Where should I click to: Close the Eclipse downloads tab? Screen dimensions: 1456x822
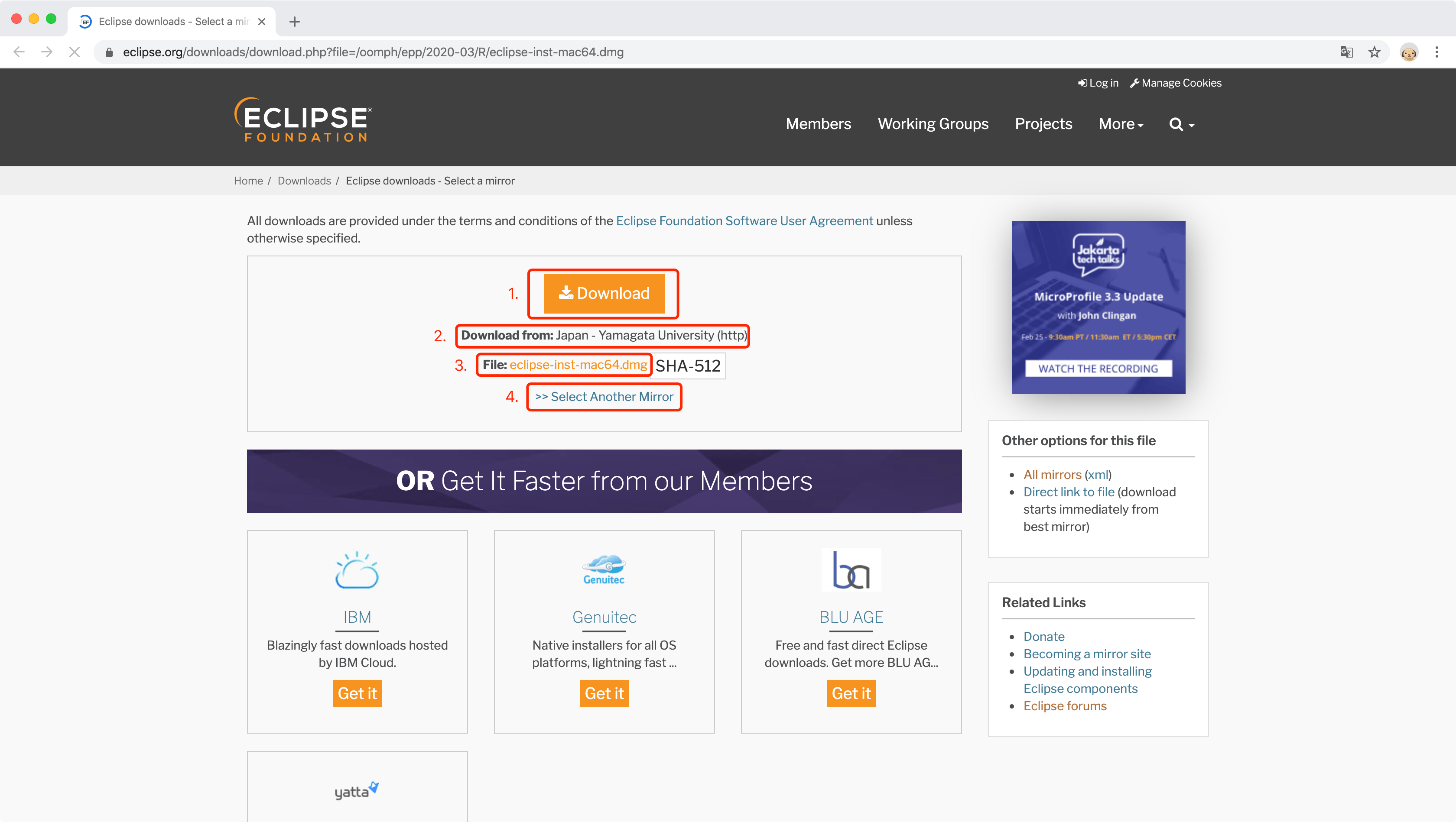(262, 22)
